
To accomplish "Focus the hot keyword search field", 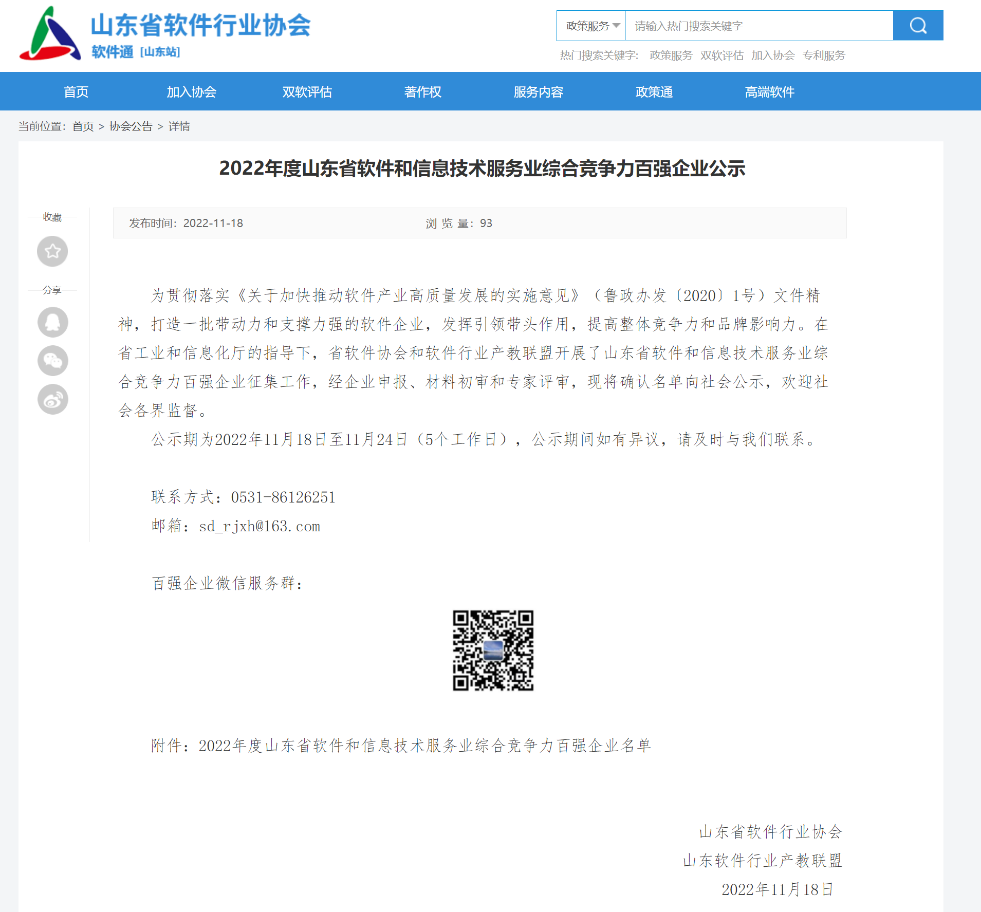I will (758, 26).
